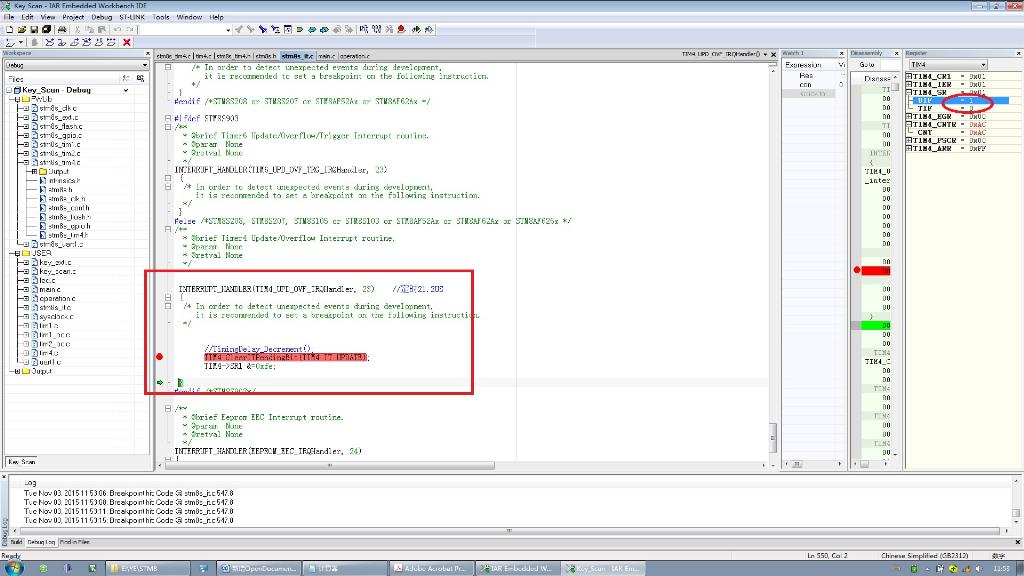The width and height of the screenshot is (1024, 576).
Task: Expand the TIM4_ARR register
Action: pyautogui.click(x=908, y=148)
